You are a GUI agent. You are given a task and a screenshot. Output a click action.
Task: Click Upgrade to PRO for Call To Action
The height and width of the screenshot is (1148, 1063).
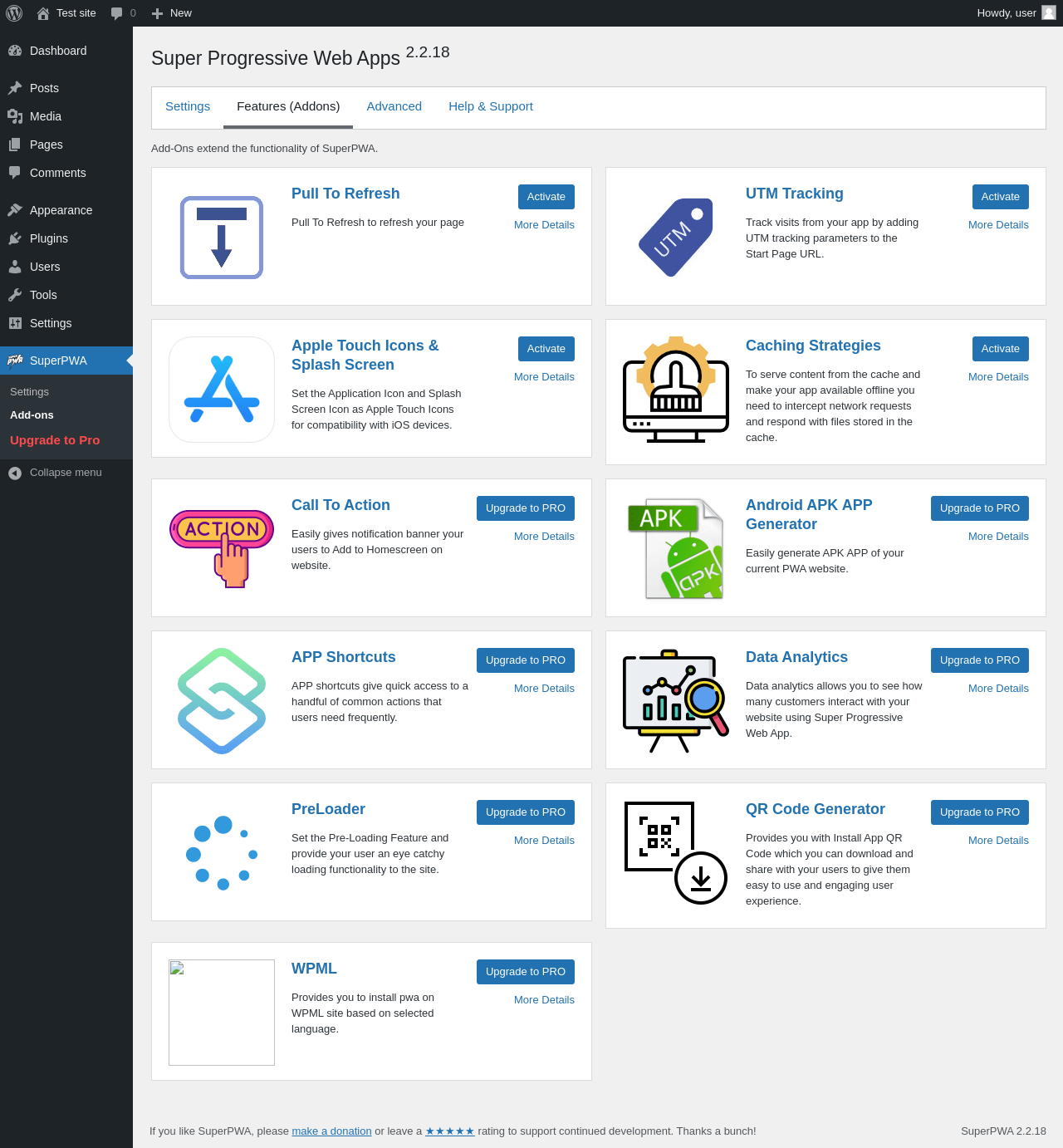pyautogui.click(x=526, y=508)
